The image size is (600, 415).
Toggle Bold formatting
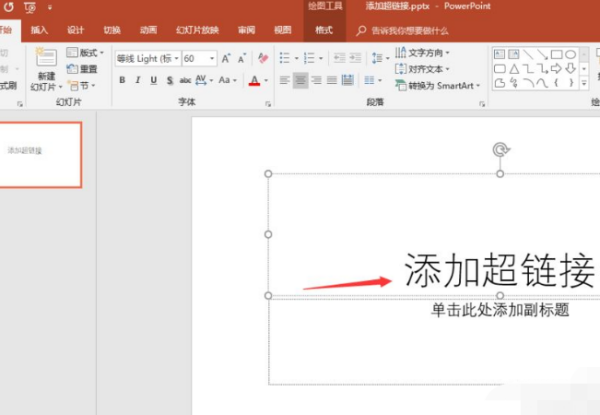(x=123, y=80)
